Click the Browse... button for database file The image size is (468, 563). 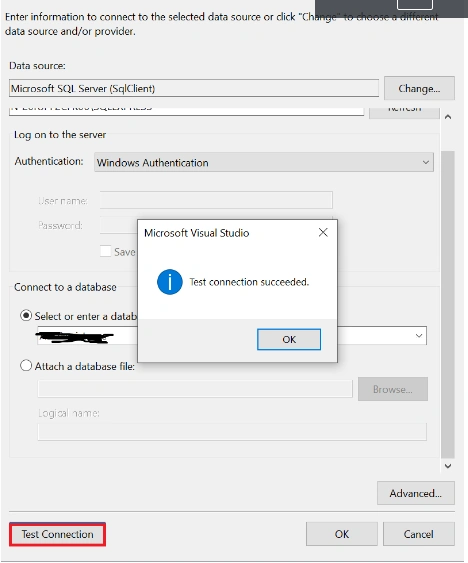pyautogui.click(x=393, y=389)
